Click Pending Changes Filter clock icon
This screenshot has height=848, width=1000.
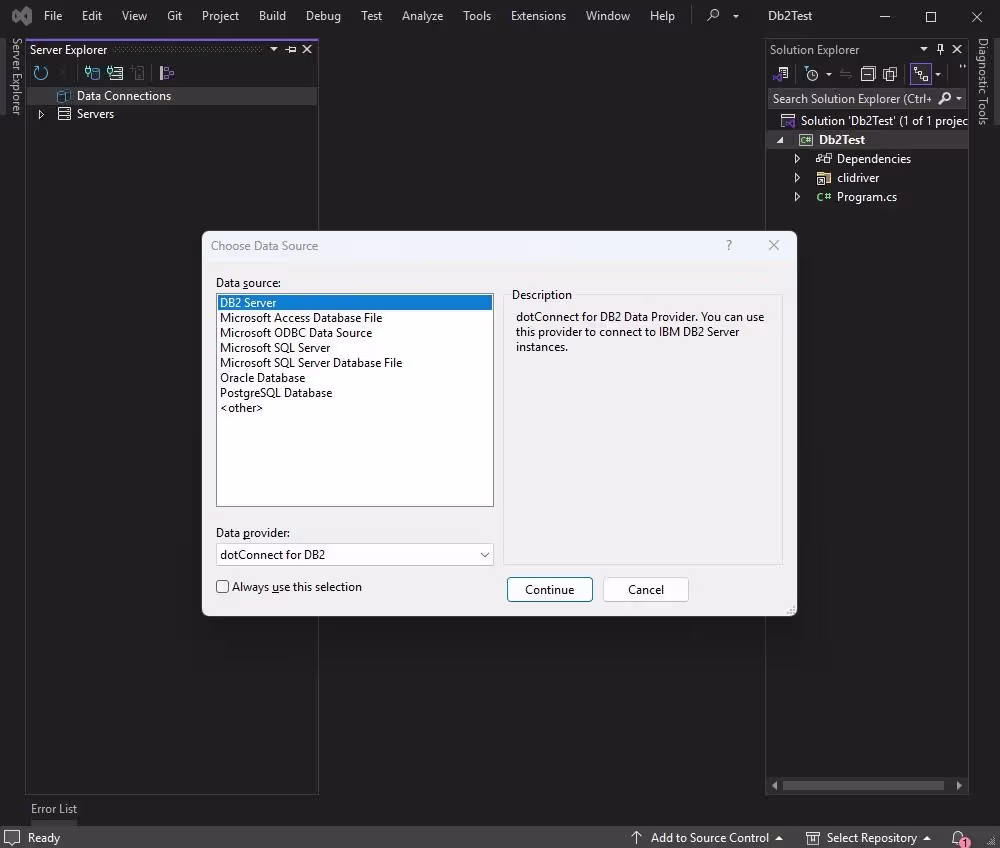[811, 75]
